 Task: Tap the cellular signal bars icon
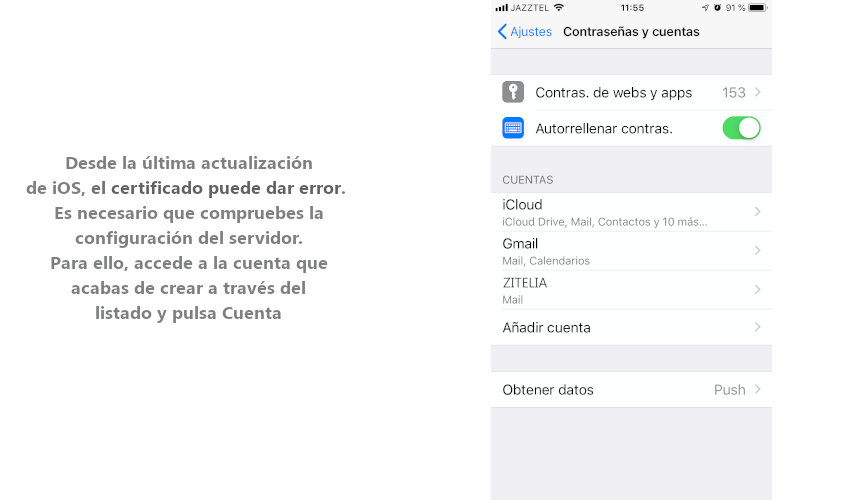click(502, 7)
